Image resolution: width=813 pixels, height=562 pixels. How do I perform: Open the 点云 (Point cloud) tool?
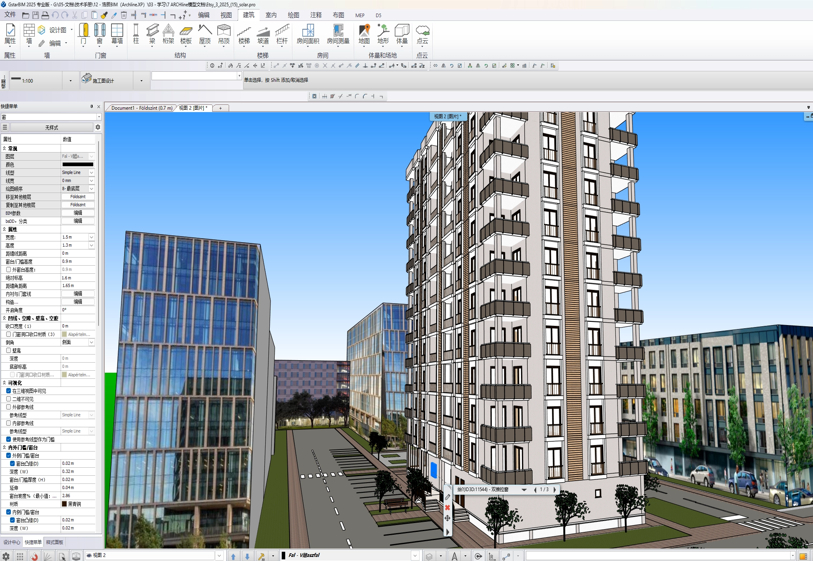423,34
